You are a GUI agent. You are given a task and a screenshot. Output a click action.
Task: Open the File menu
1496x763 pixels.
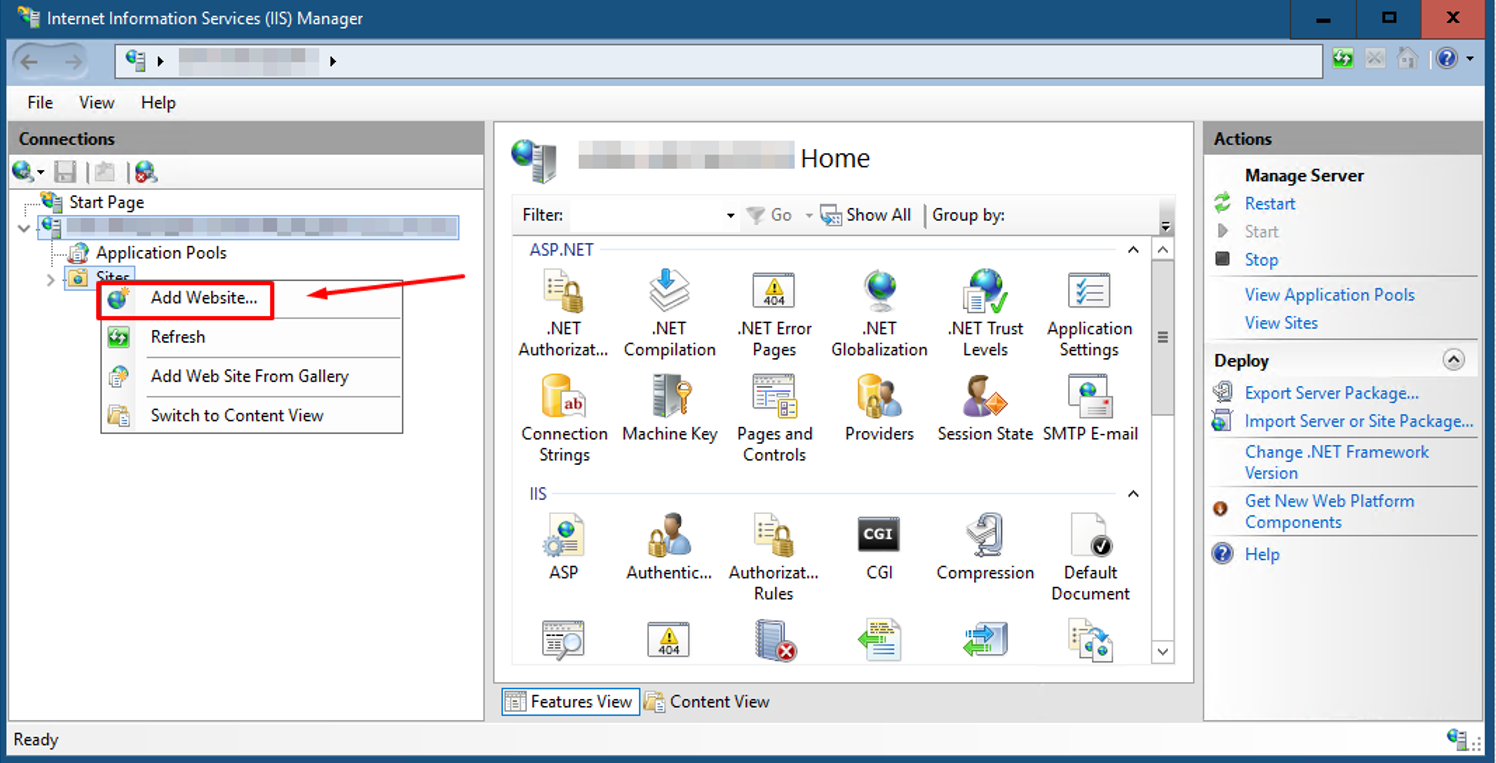coord(40,102)
